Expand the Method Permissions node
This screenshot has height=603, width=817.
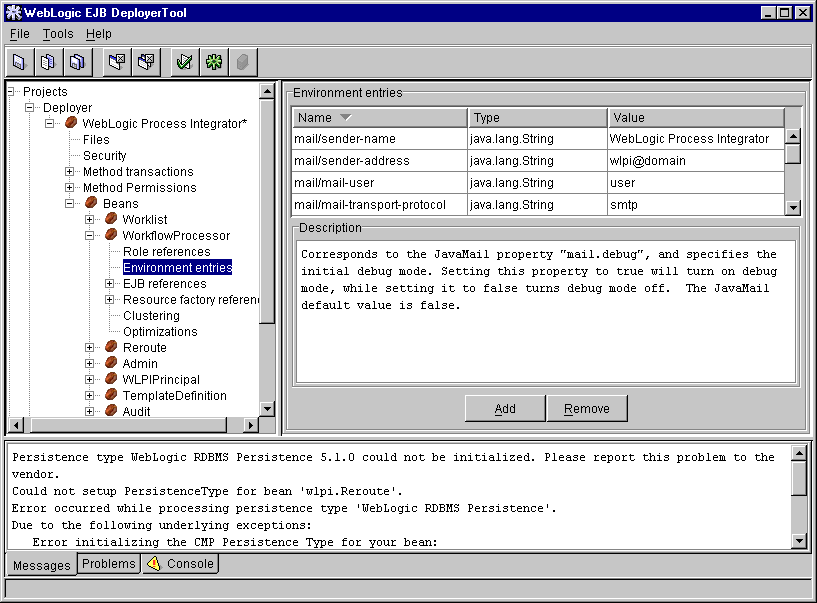click(69, 188)
